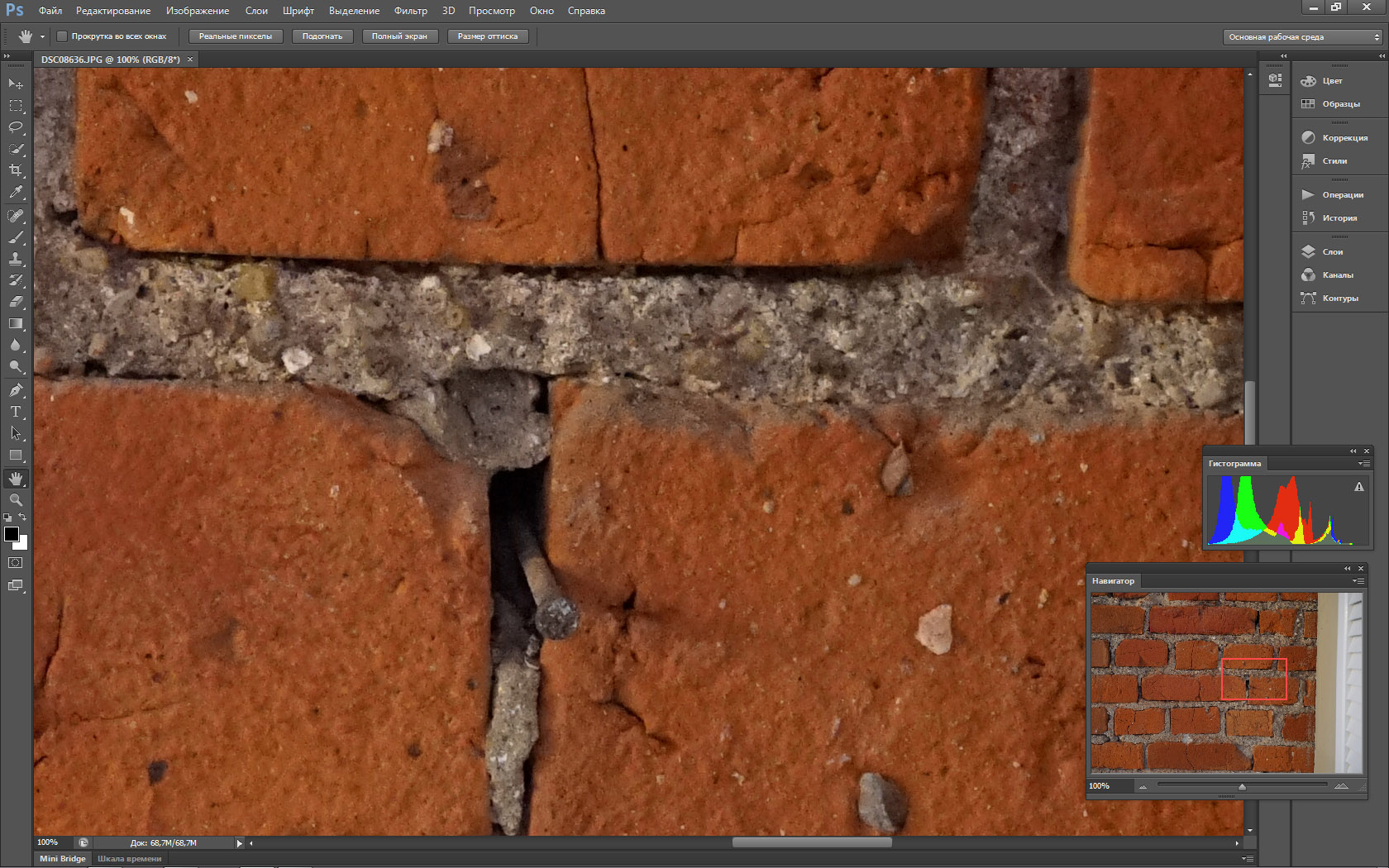Toggle Quick Mask mode icon
Screen dimensions: 1389x868
pyautogui.click(x=16, y=563)
